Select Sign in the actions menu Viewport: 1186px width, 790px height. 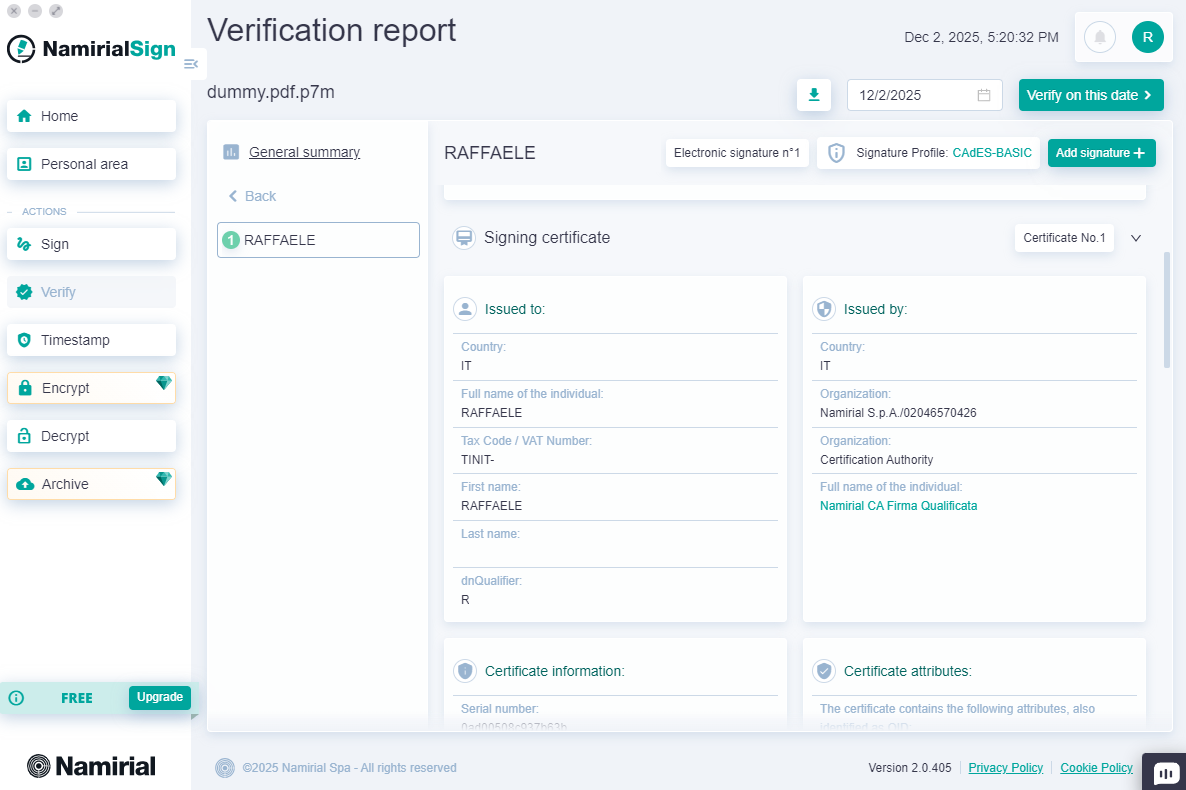point(91,244)
